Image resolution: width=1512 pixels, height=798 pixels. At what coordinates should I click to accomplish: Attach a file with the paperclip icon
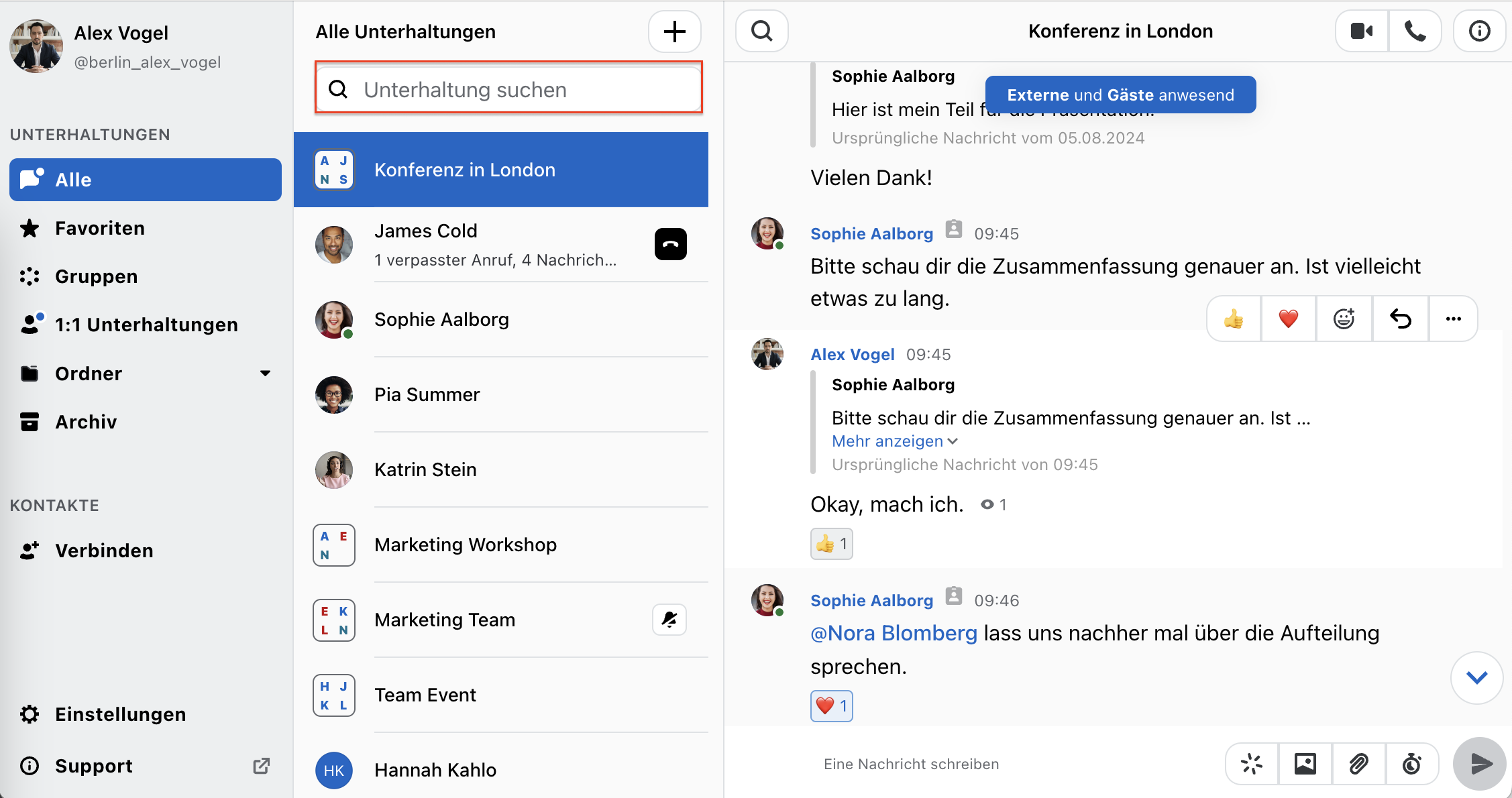[x=1359, y=764]
